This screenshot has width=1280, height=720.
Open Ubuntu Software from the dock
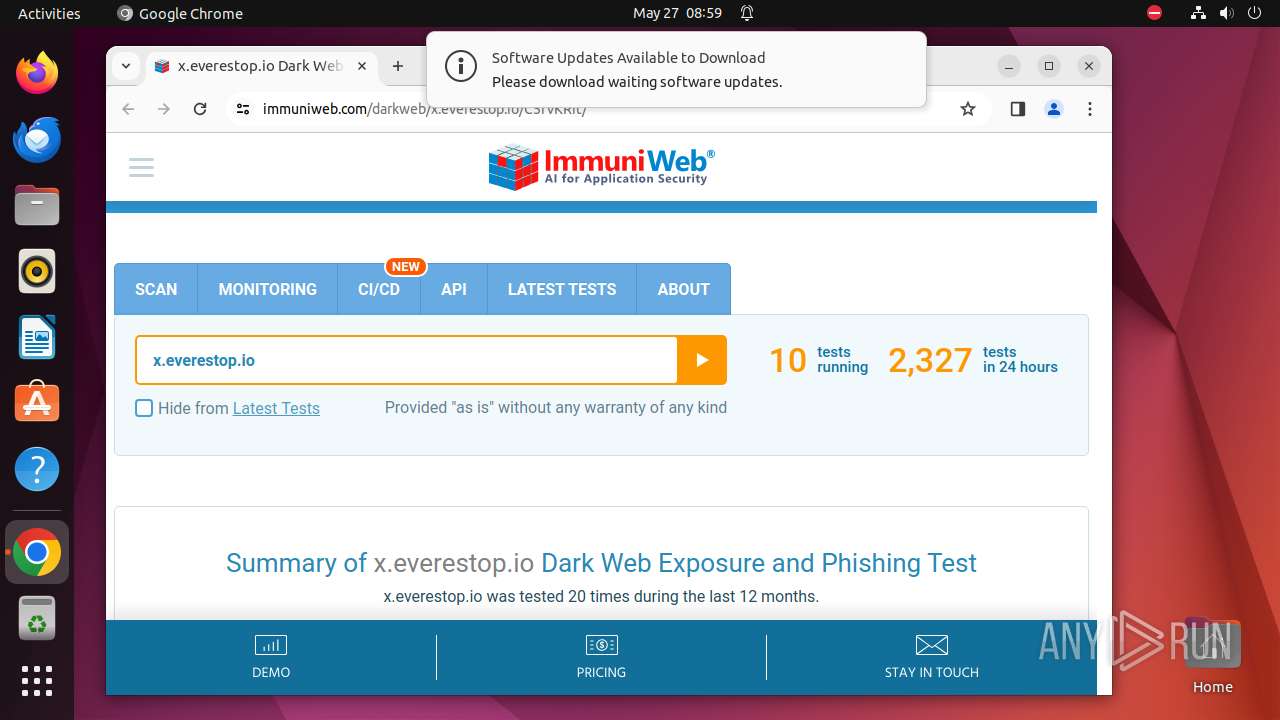pyautogui.click(x=37, y=403)
